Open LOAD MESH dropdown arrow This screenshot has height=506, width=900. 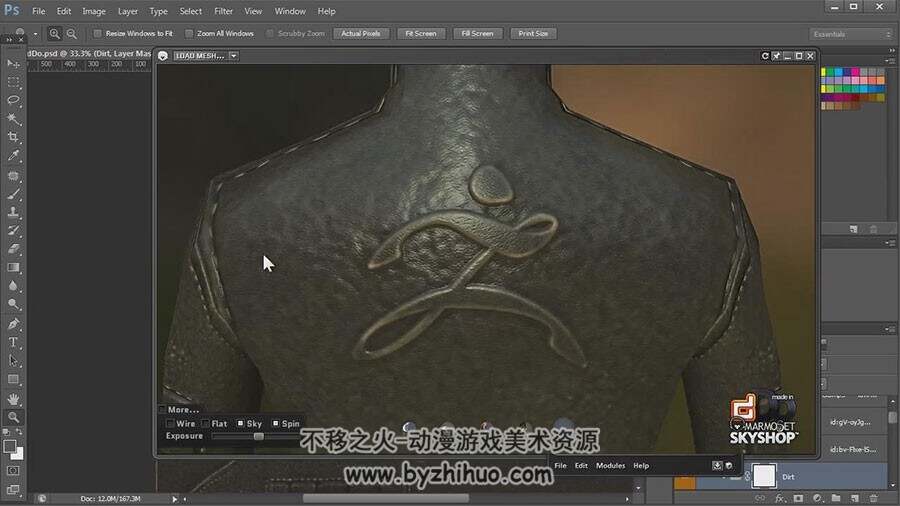tap(234, 56)
